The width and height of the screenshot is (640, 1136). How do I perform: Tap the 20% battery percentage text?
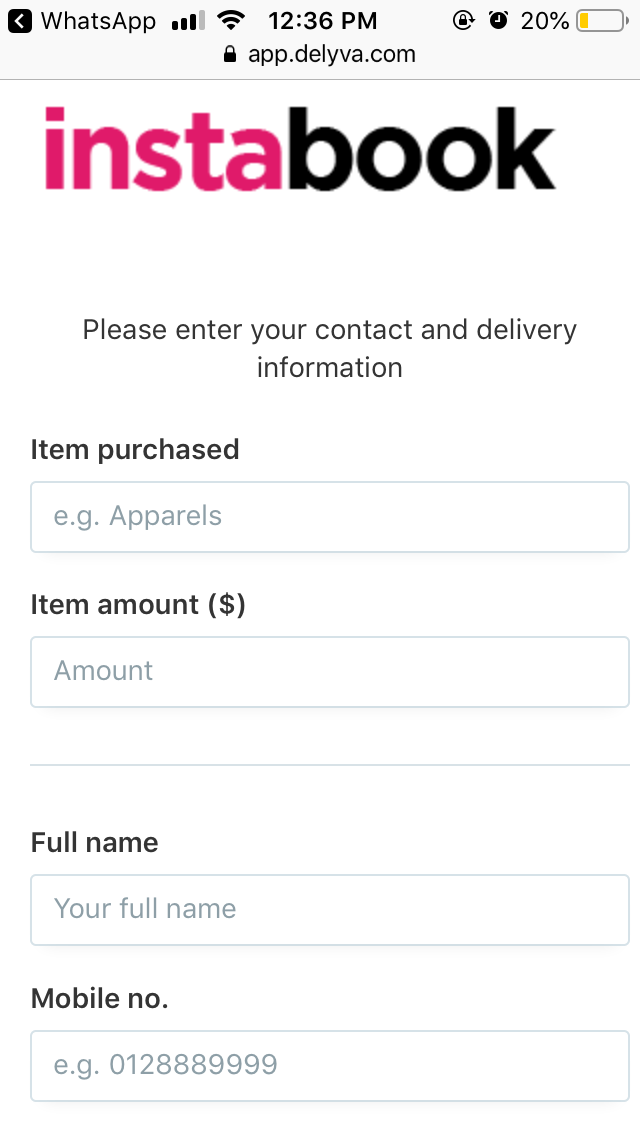(x=544, y=21)
